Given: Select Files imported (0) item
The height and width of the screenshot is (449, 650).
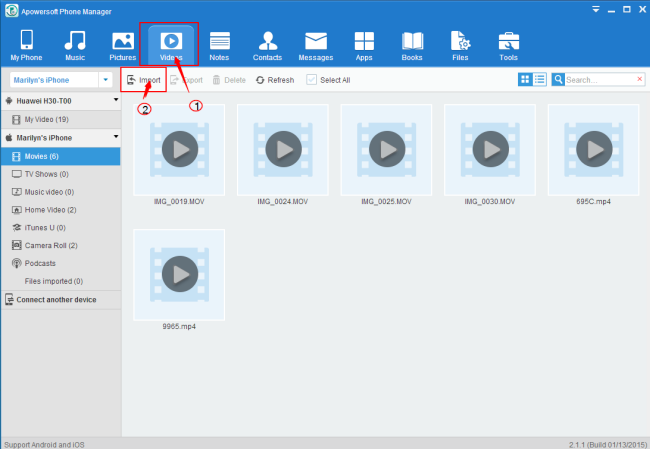Looking at the screenshot, I should tap(61, 281).
